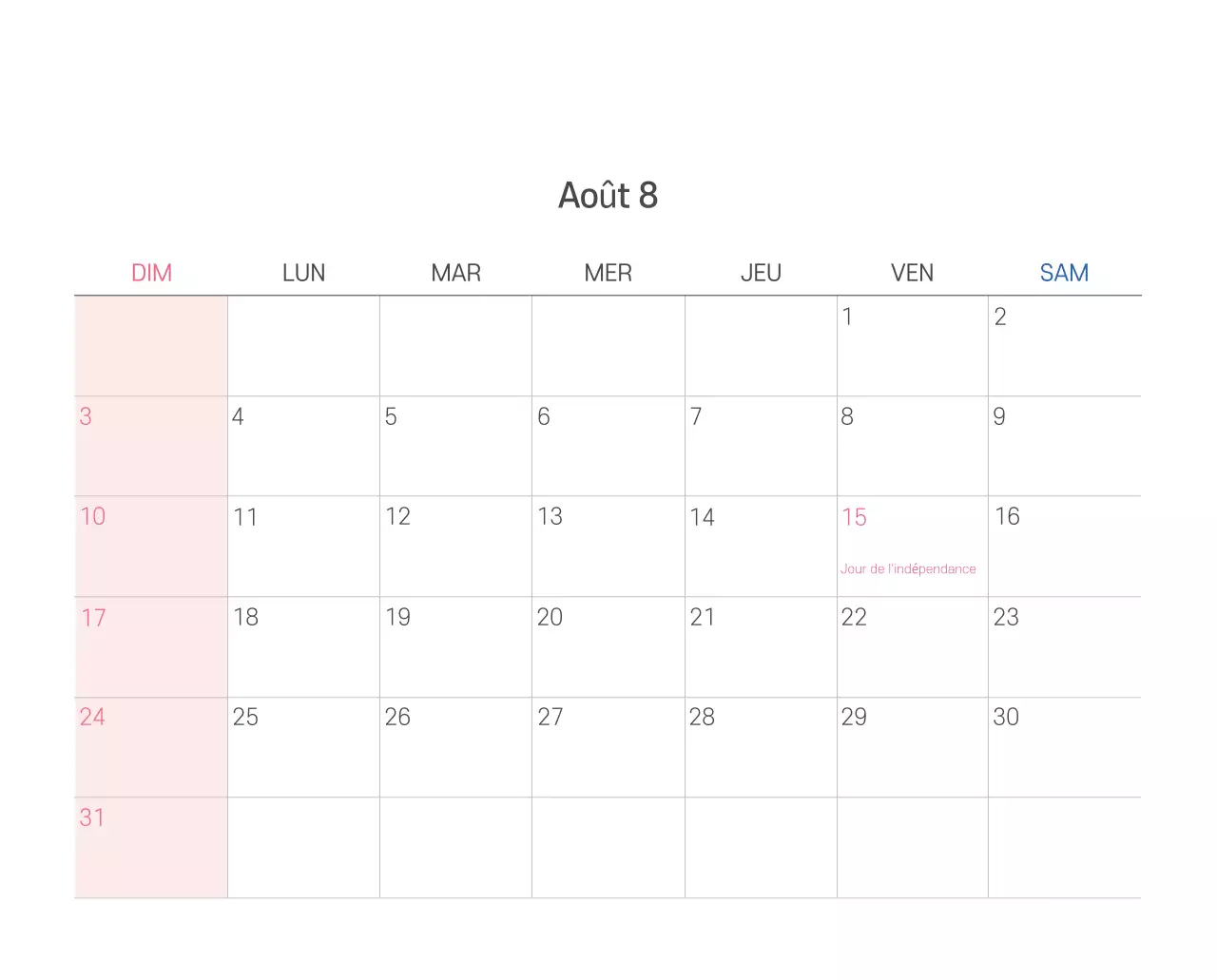Select date 21 on Thursday
The width and height of the screenshot is (1217, 980).
point(760,646)
